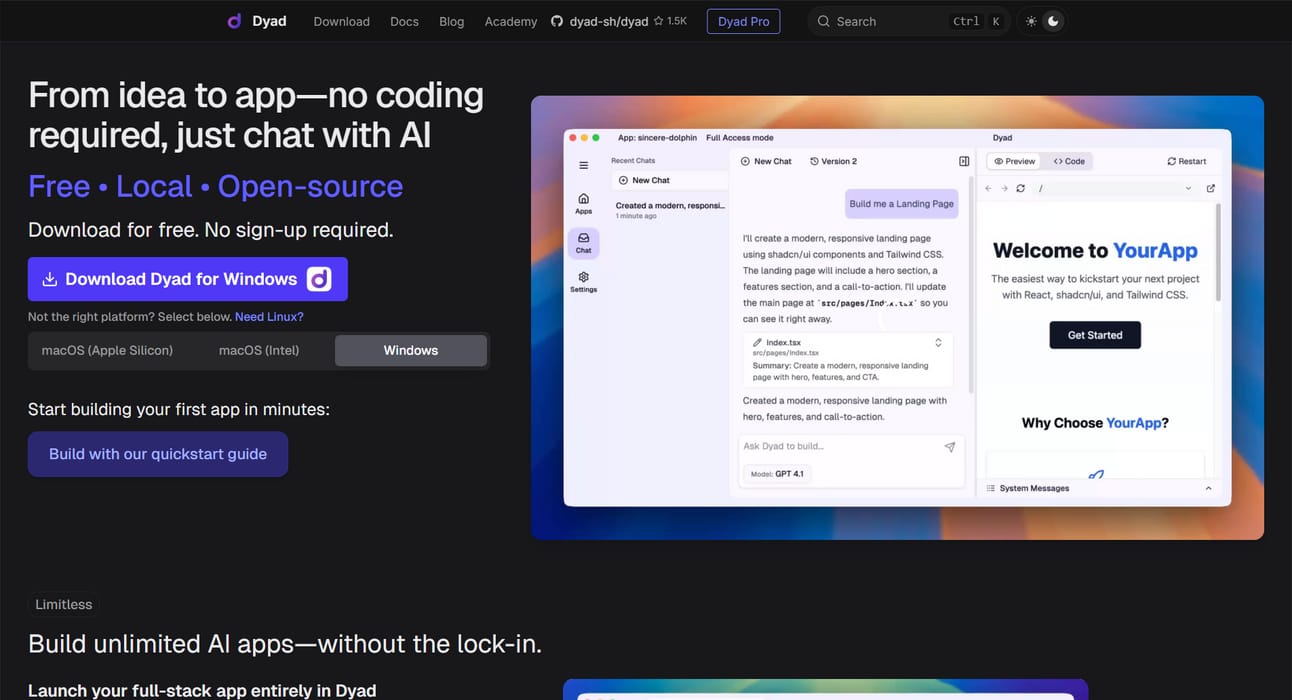
Task: Select Chat icon in the screenshot sidebar
Action: tap(584, 243)
